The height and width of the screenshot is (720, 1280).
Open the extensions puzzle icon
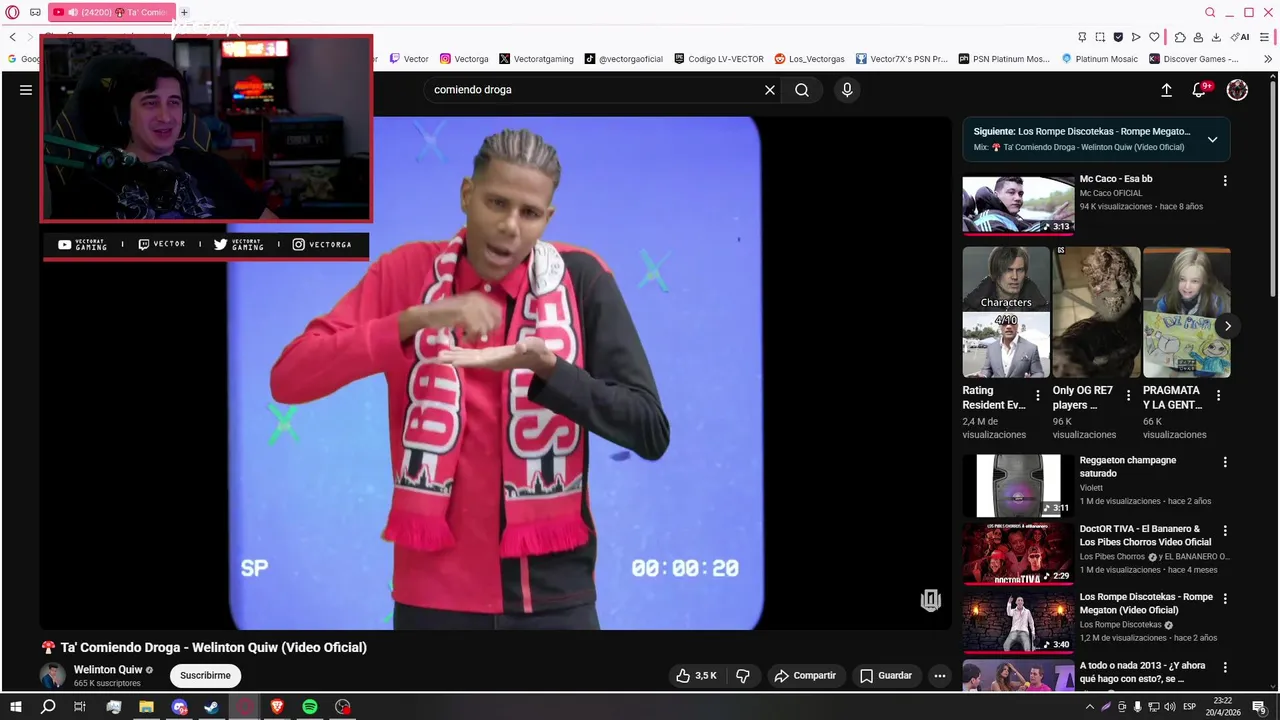[1180, 37]
